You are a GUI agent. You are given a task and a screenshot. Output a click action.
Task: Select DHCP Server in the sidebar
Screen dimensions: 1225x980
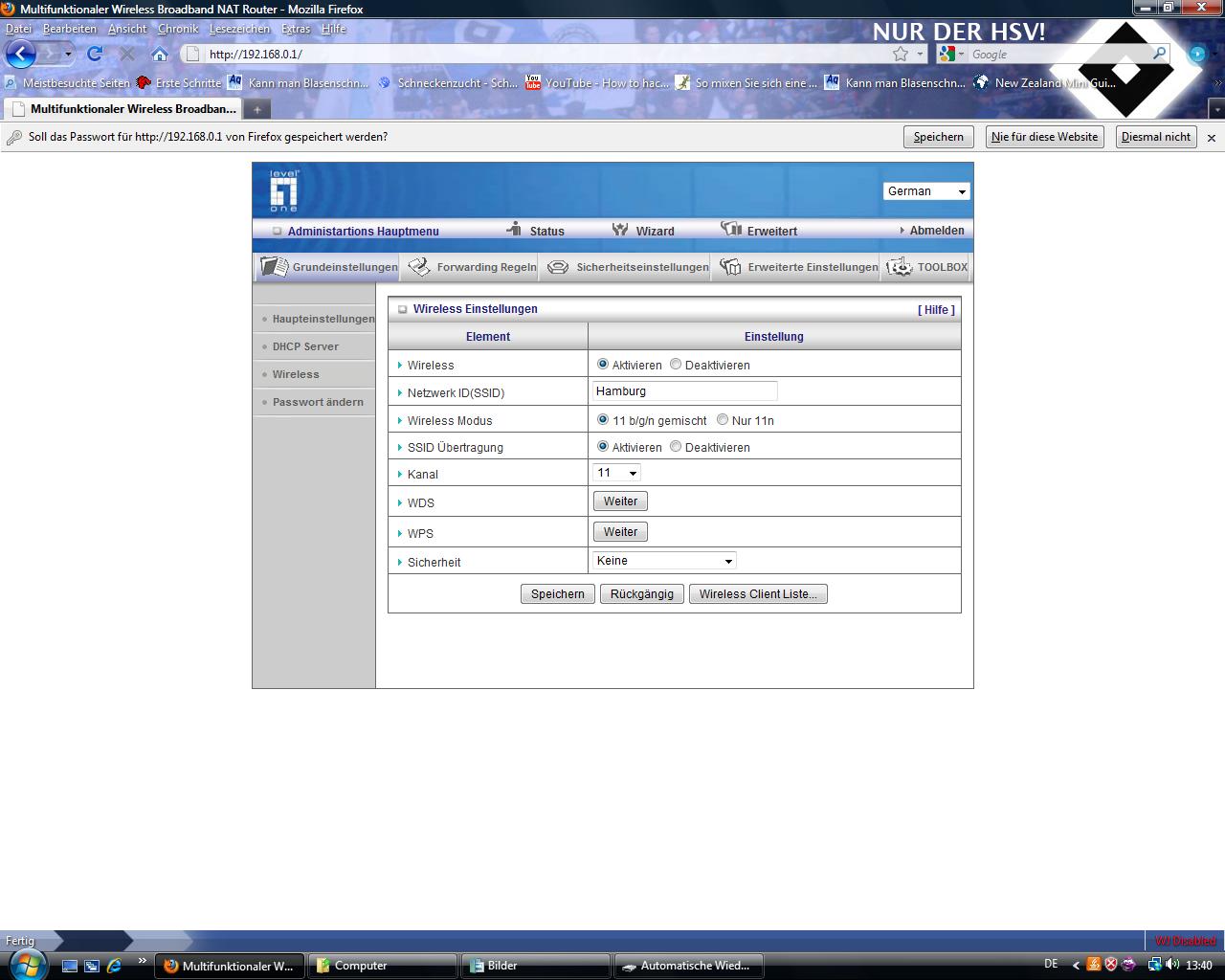[305, 346]
